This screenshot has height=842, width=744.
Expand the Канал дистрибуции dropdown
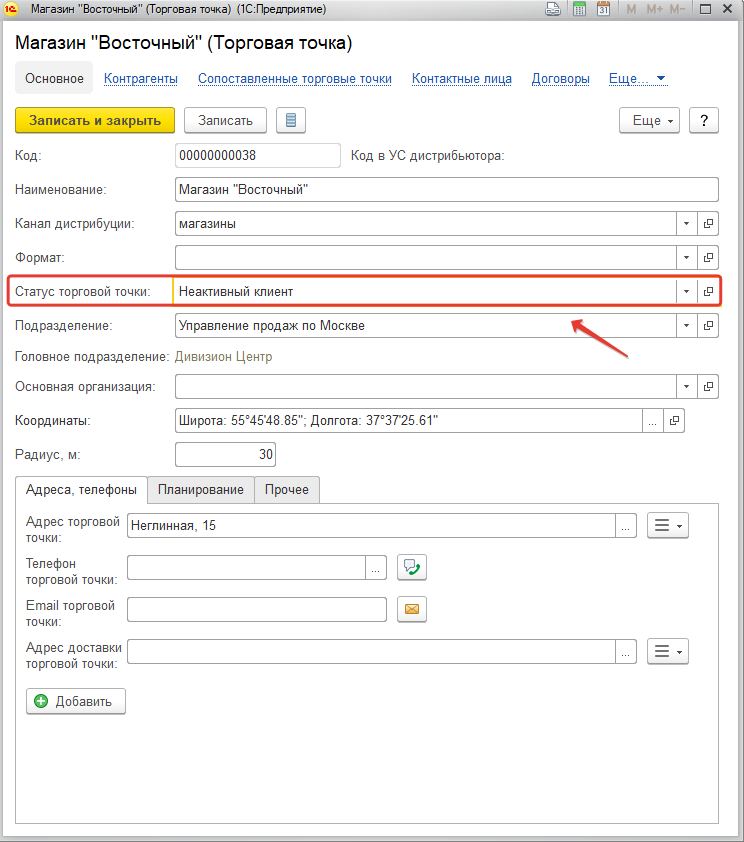[x=687, y=223]
